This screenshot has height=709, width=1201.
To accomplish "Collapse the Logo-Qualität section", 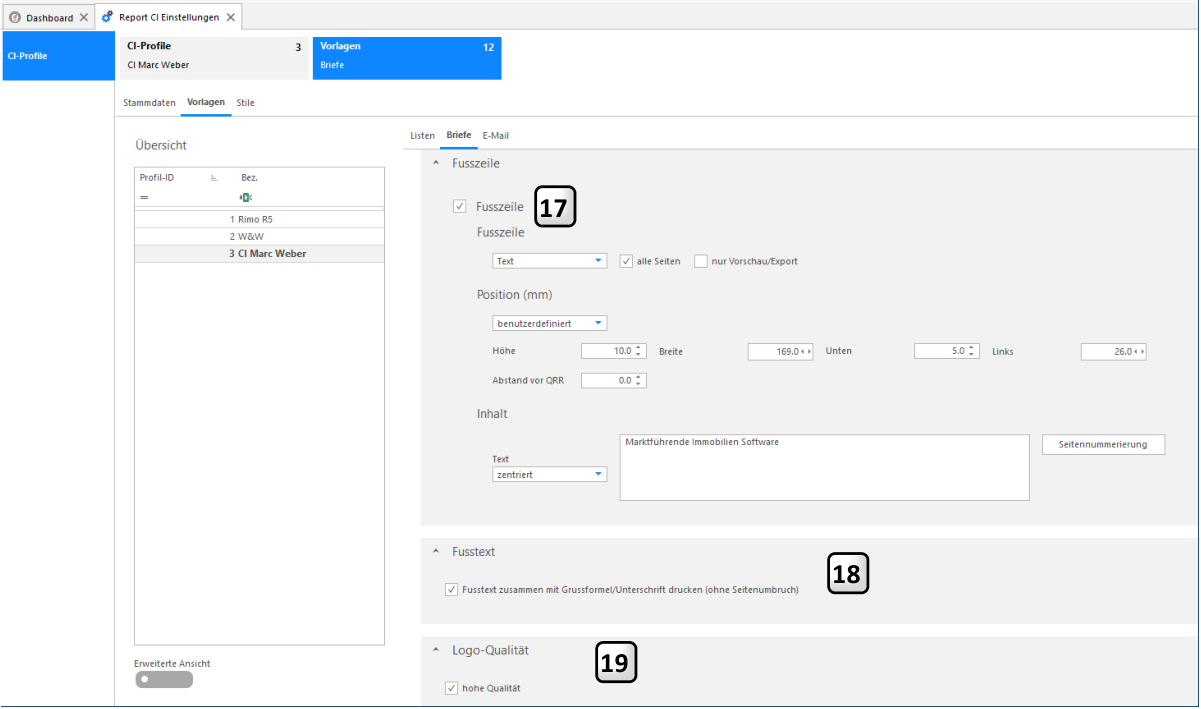I will click(x=436, y=650).
